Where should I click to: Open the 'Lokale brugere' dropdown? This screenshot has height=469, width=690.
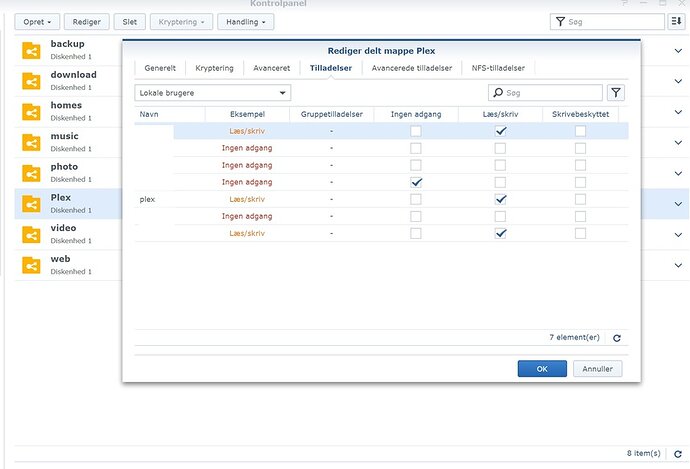coord(213,93)
